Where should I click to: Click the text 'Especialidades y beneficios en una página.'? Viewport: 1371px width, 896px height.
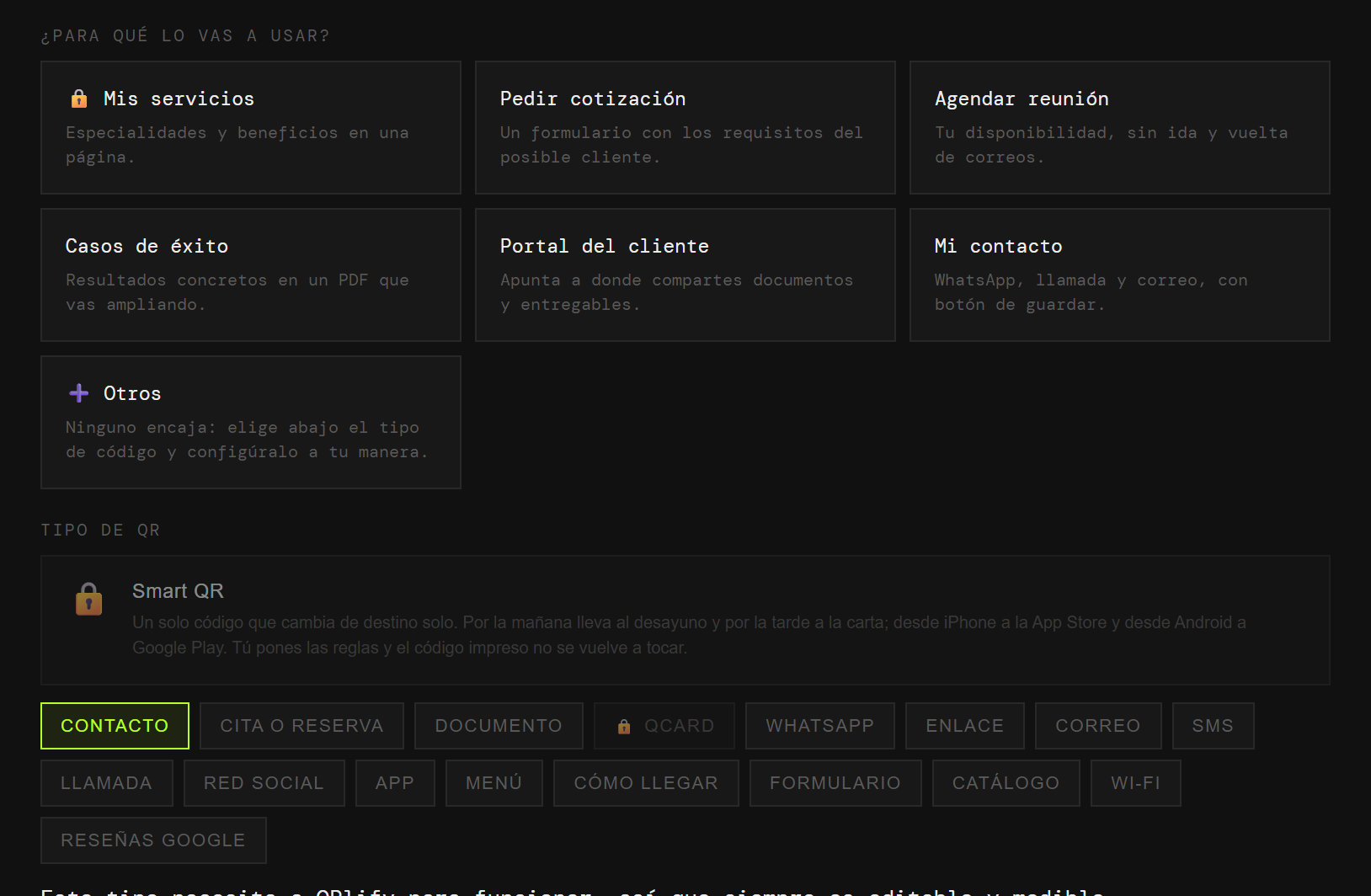click(x=237, y=145)
